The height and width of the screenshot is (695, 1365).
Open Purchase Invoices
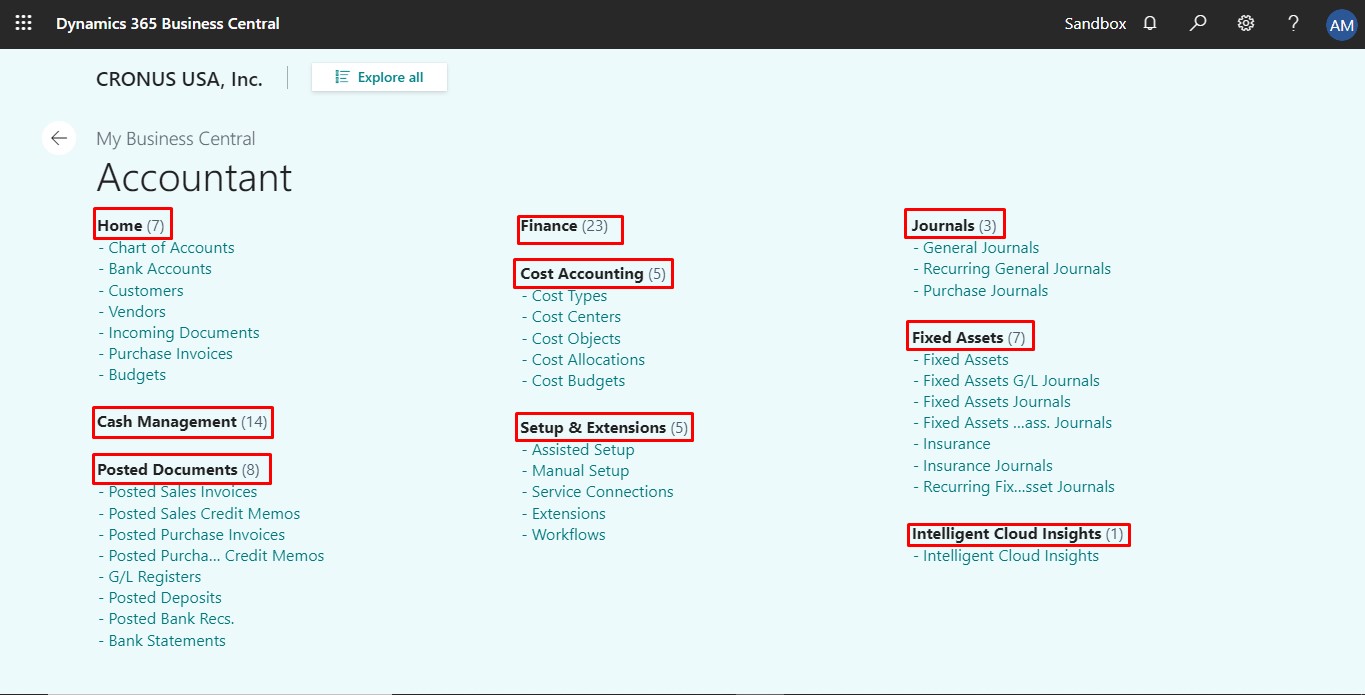coord(170,354)
